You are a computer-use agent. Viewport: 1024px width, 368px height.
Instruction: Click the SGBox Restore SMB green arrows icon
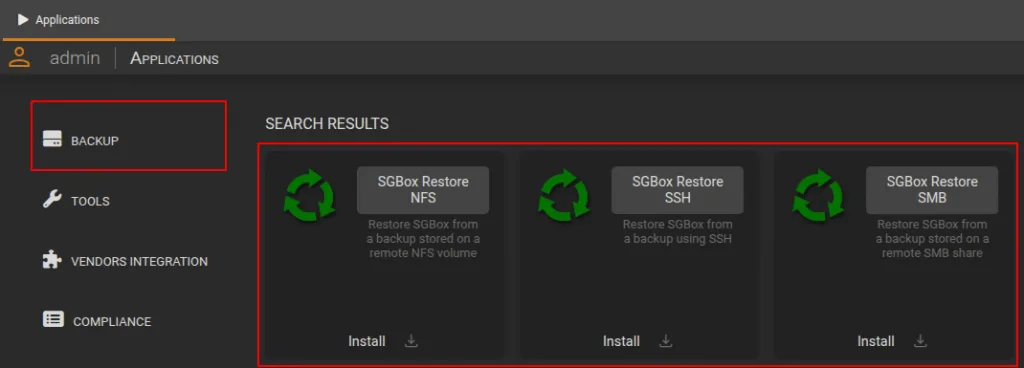coord(819,195)
